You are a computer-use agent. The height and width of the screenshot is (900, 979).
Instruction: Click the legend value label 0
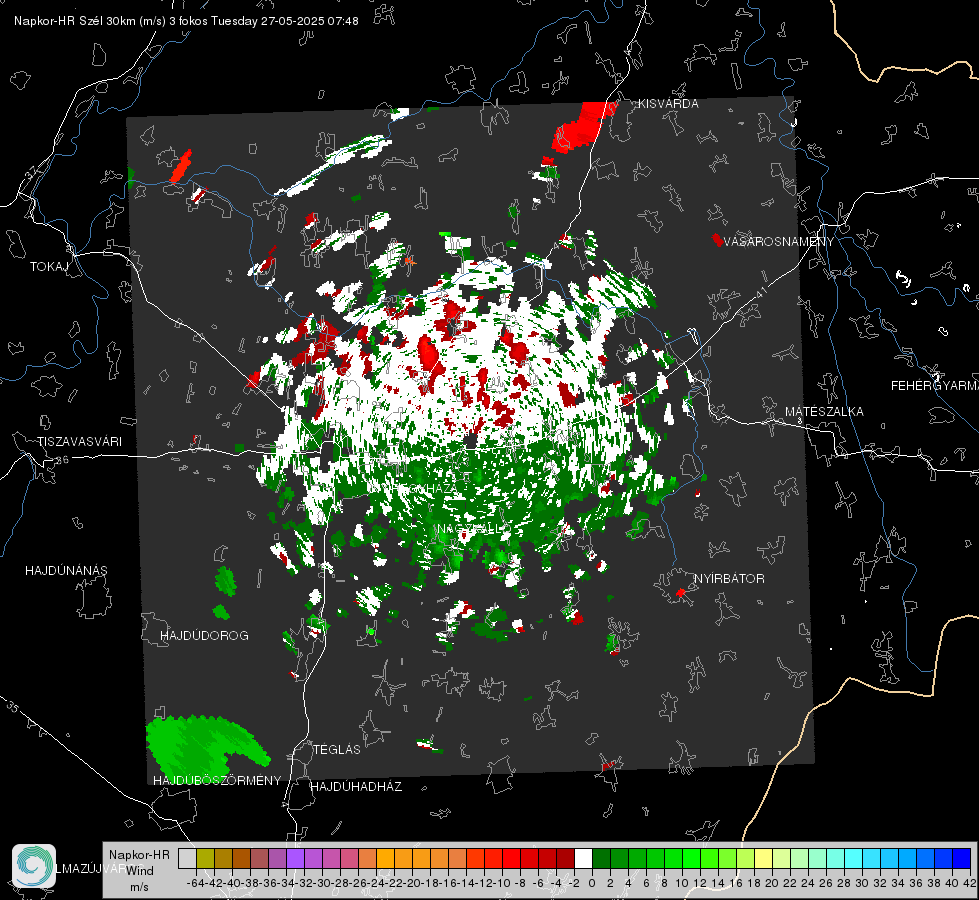[592, 883]
